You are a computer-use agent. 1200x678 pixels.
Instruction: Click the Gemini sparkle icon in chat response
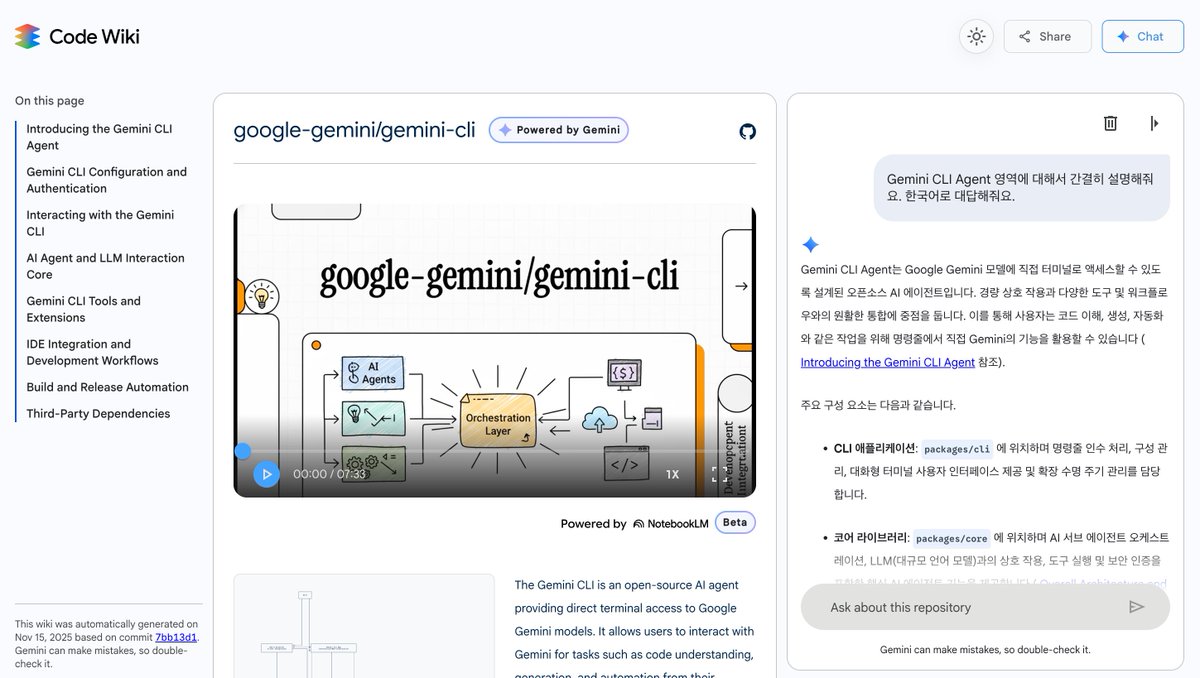click(x=810, y=245)
